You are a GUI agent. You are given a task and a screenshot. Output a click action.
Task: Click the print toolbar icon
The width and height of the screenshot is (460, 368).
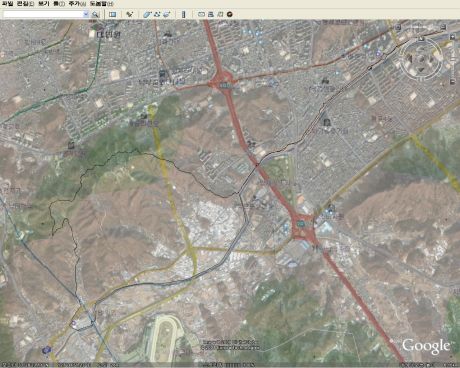[211, 14]
